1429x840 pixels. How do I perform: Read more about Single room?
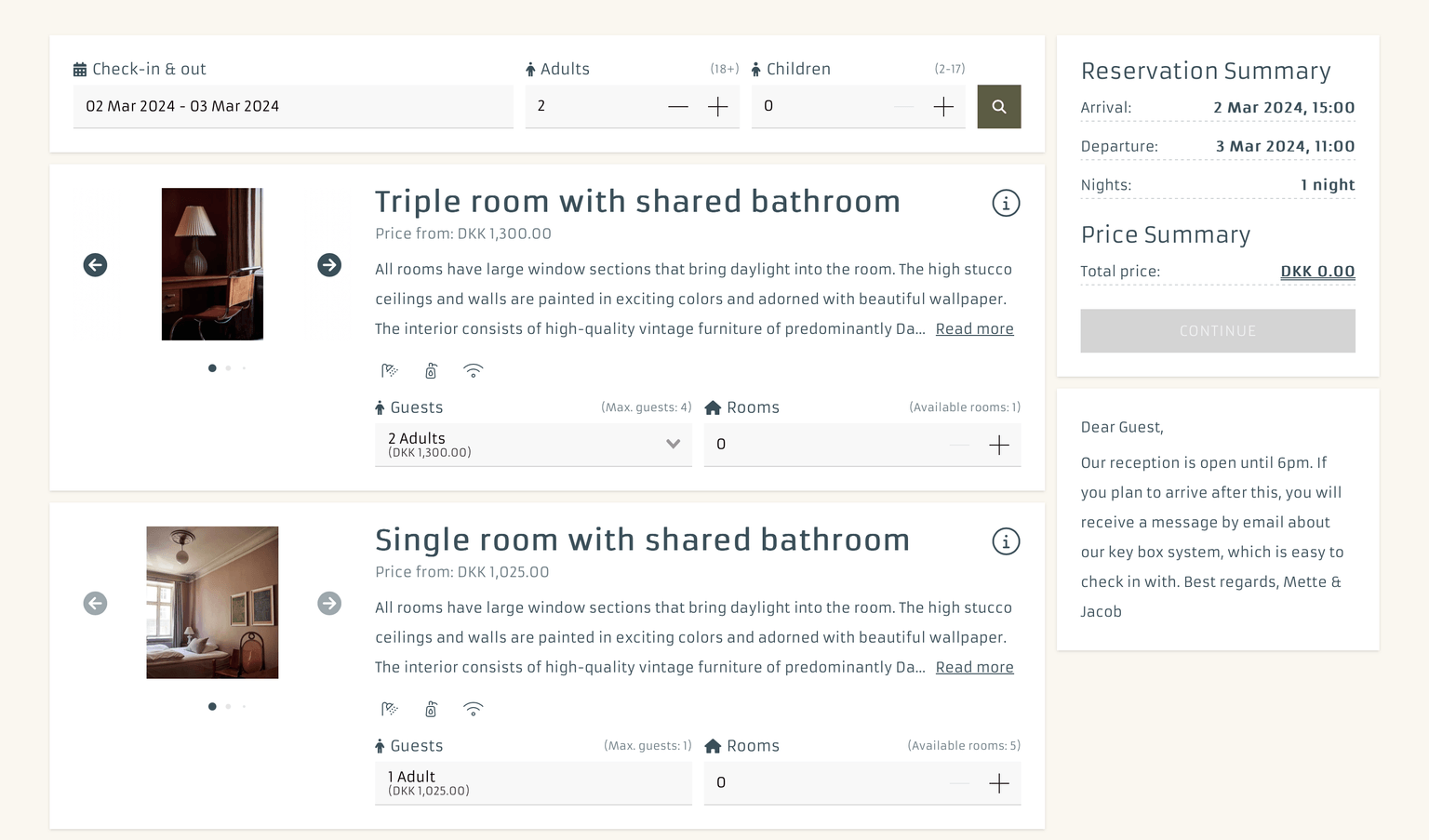(x=974, y=667)
